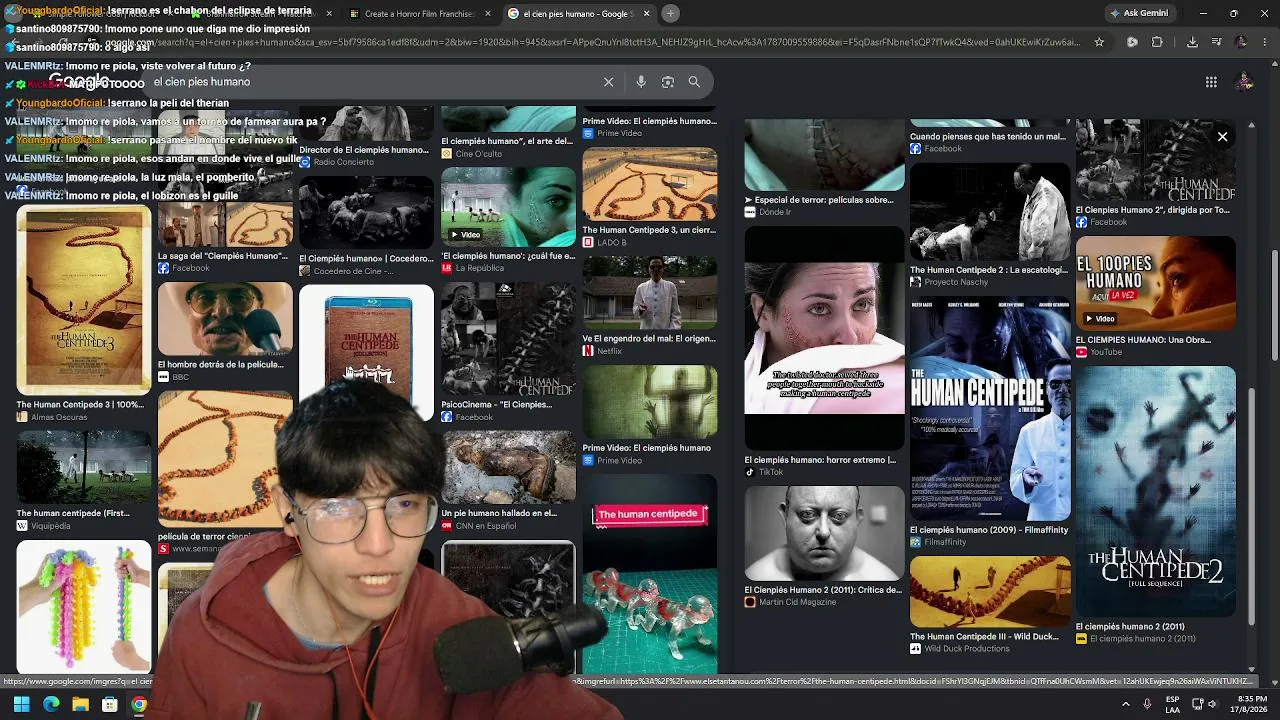Screen dimensions: 1280x720
Task: Click the Ask Gemini button
Action: click(x=1139, y=13)
